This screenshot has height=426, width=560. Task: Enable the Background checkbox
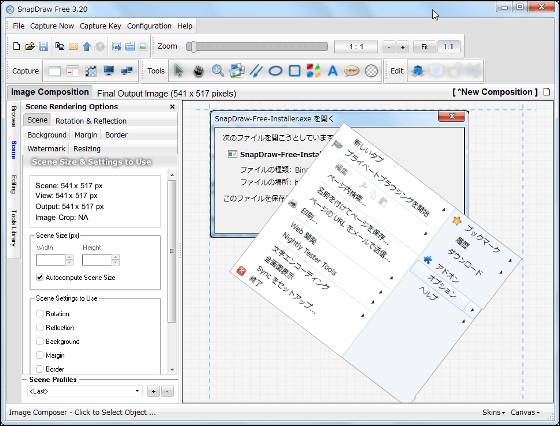(40, 341)
